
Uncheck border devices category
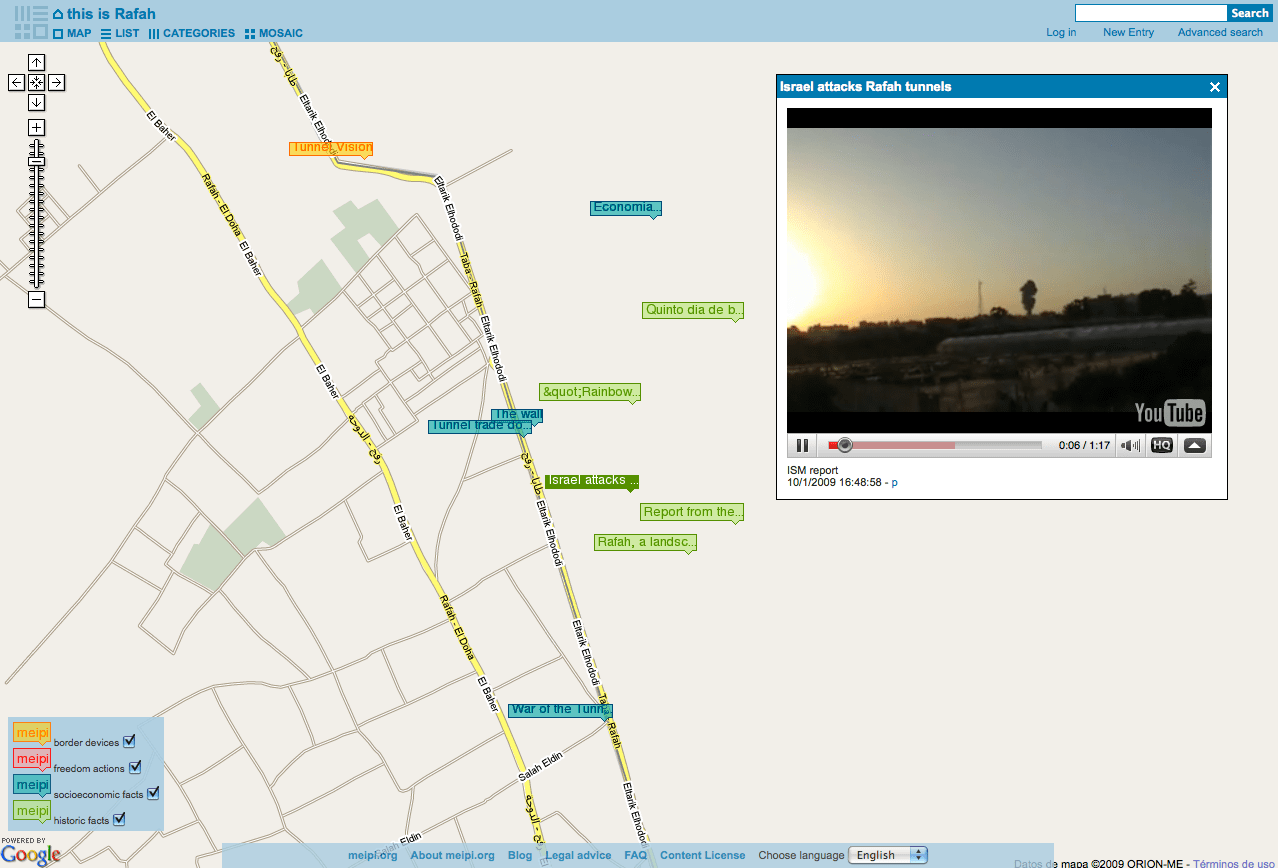[129, 742]
